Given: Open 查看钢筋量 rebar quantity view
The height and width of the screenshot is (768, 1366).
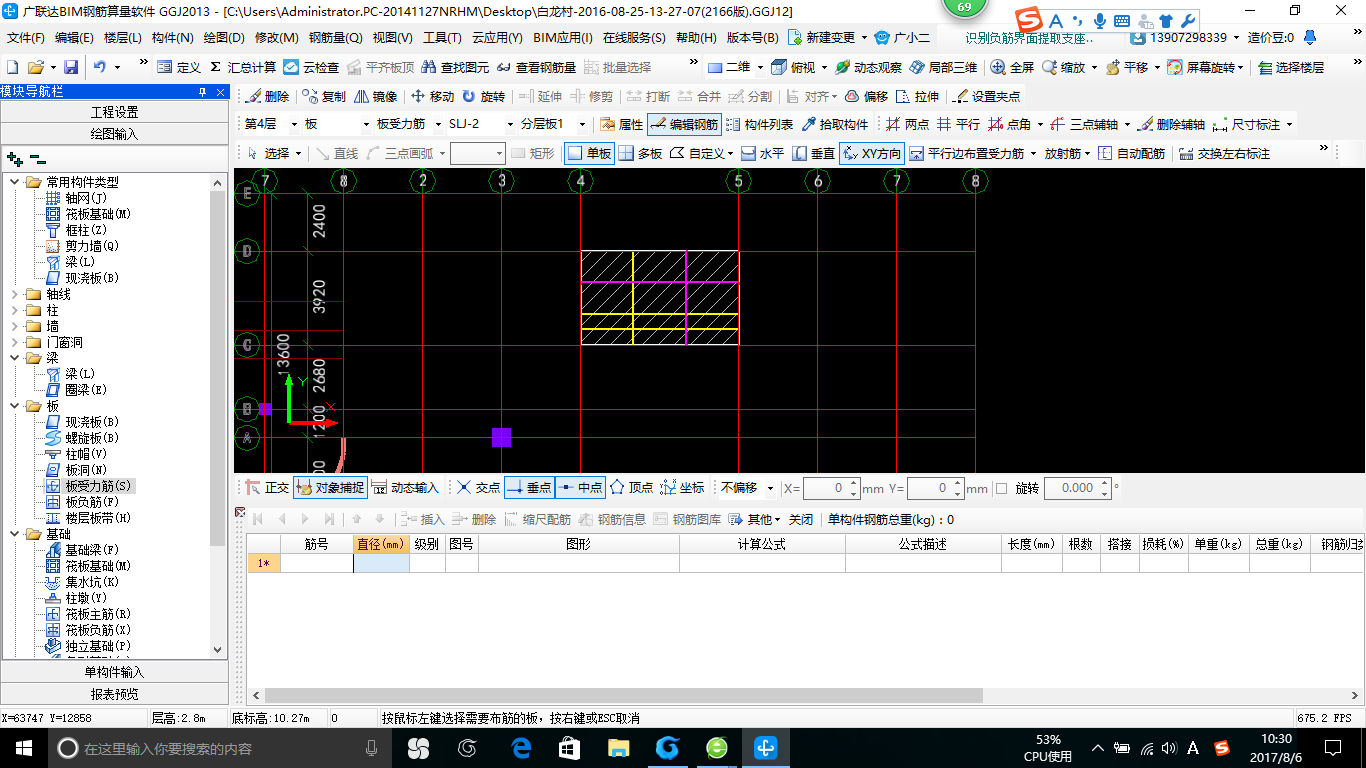Looking at the screenshot, I should (536, 67).
